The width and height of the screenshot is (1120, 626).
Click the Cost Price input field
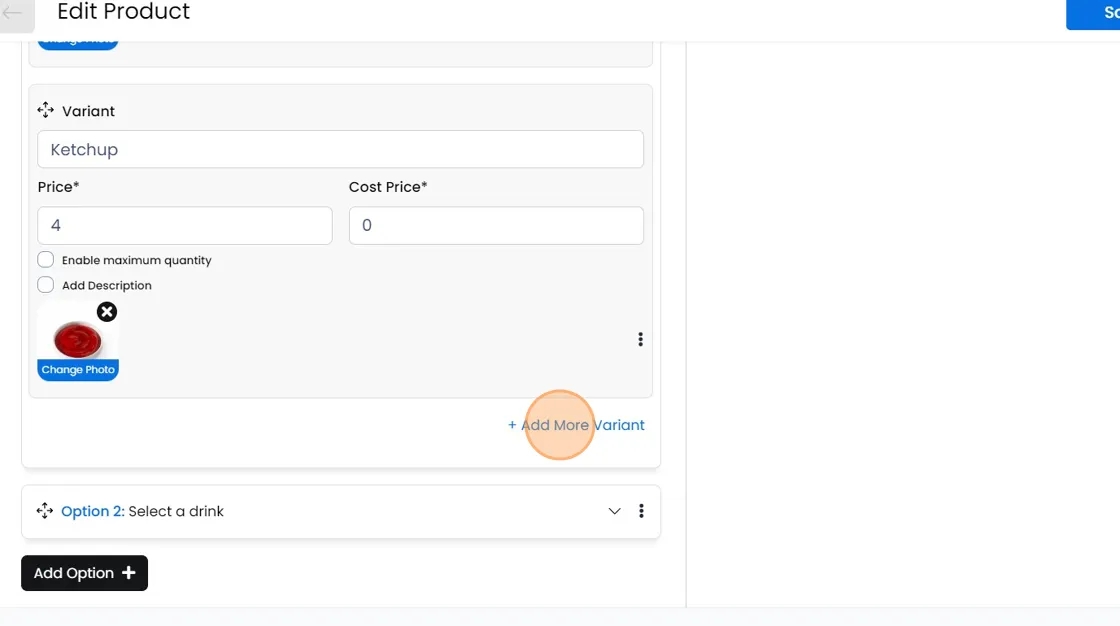point(495,226)
